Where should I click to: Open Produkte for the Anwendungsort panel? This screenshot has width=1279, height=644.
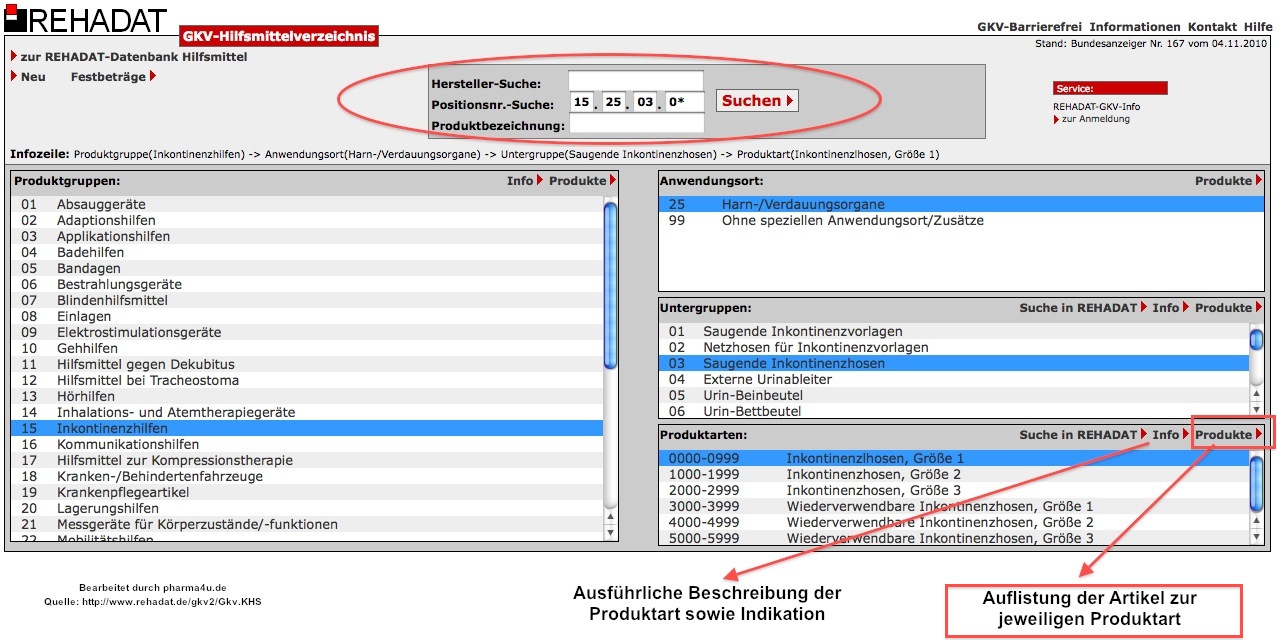[x=1225, y=181]
